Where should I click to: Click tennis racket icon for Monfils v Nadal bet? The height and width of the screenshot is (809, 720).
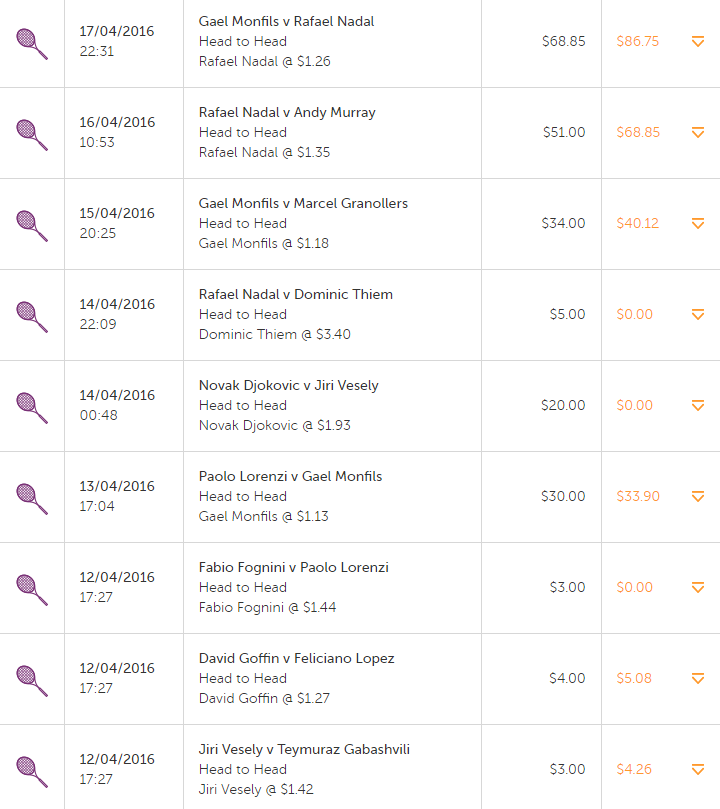coord(32,44)
